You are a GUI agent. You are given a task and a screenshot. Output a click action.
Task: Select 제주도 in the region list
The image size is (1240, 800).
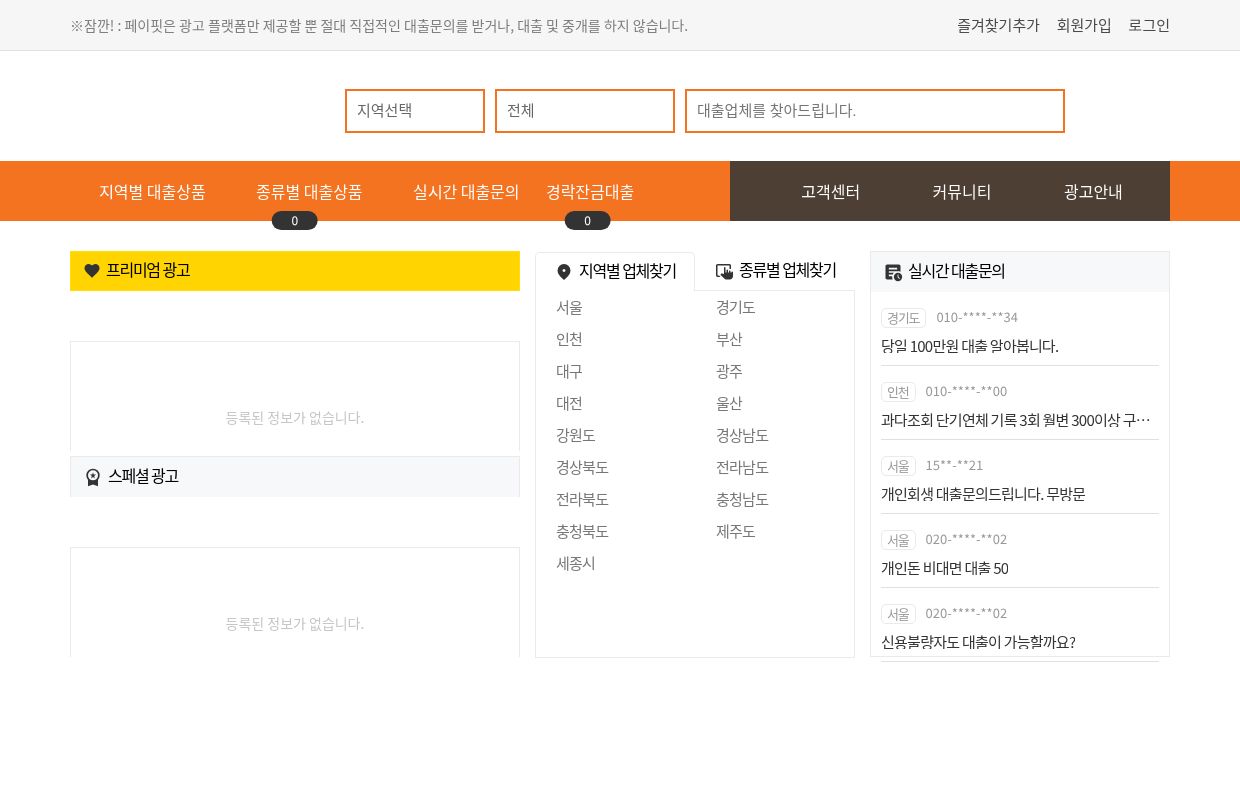point(736,532)
